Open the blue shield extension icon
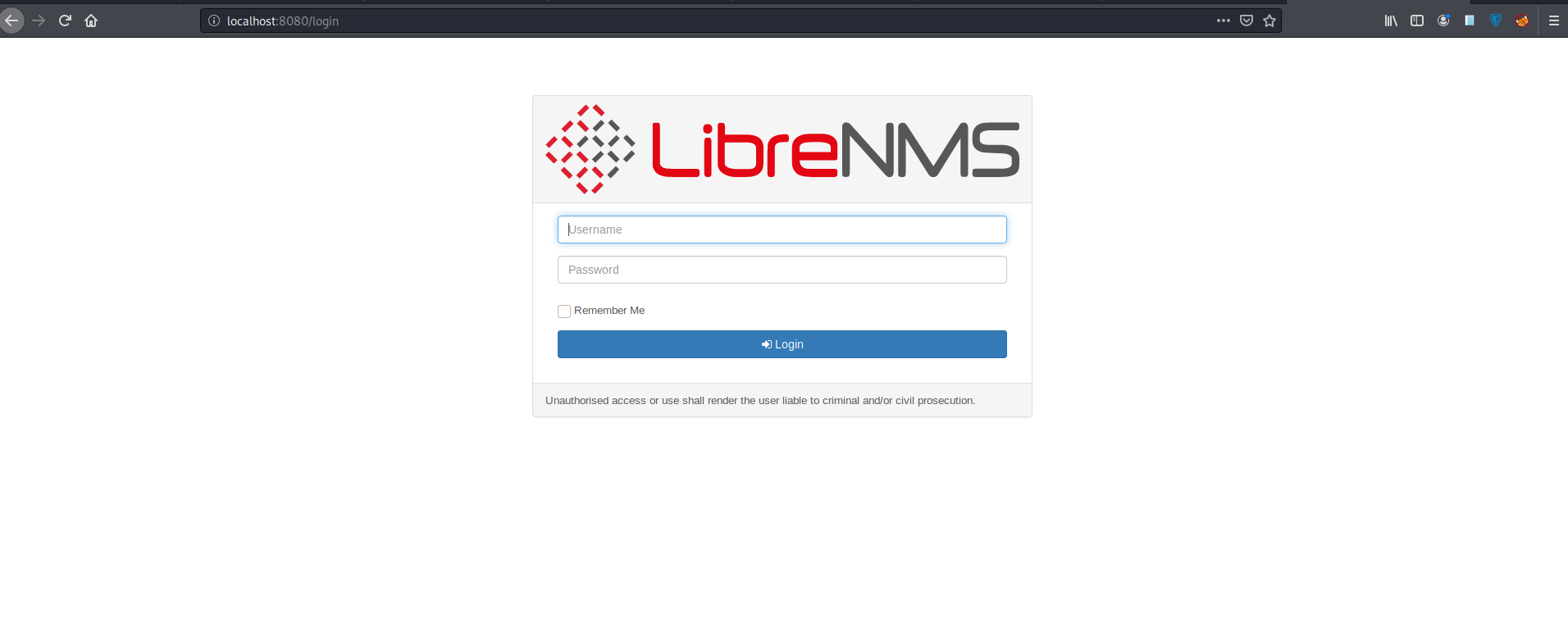Image resolution: width=1568 pixels, height=641 pixels. 1496,20
